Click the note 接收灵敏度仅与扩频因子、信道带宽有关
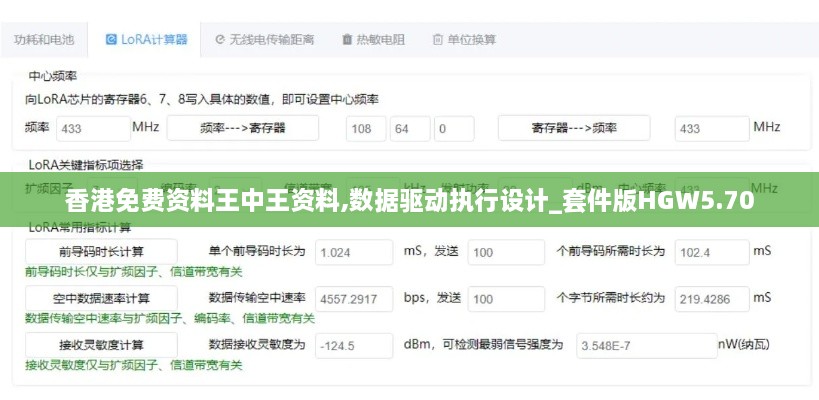This screenshot has width=819, height=400. point(134,365)
